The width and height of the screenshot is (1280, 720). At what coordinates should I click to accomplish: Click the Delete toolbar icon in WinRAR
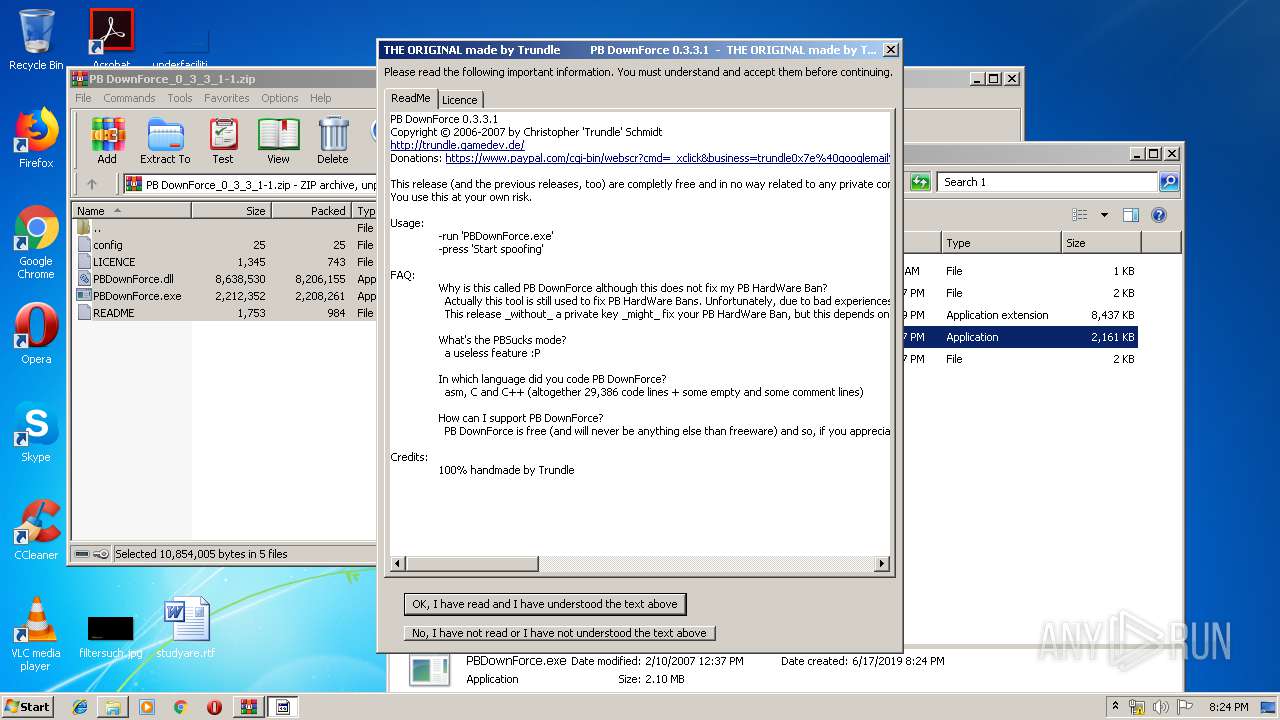pos(333,140)
